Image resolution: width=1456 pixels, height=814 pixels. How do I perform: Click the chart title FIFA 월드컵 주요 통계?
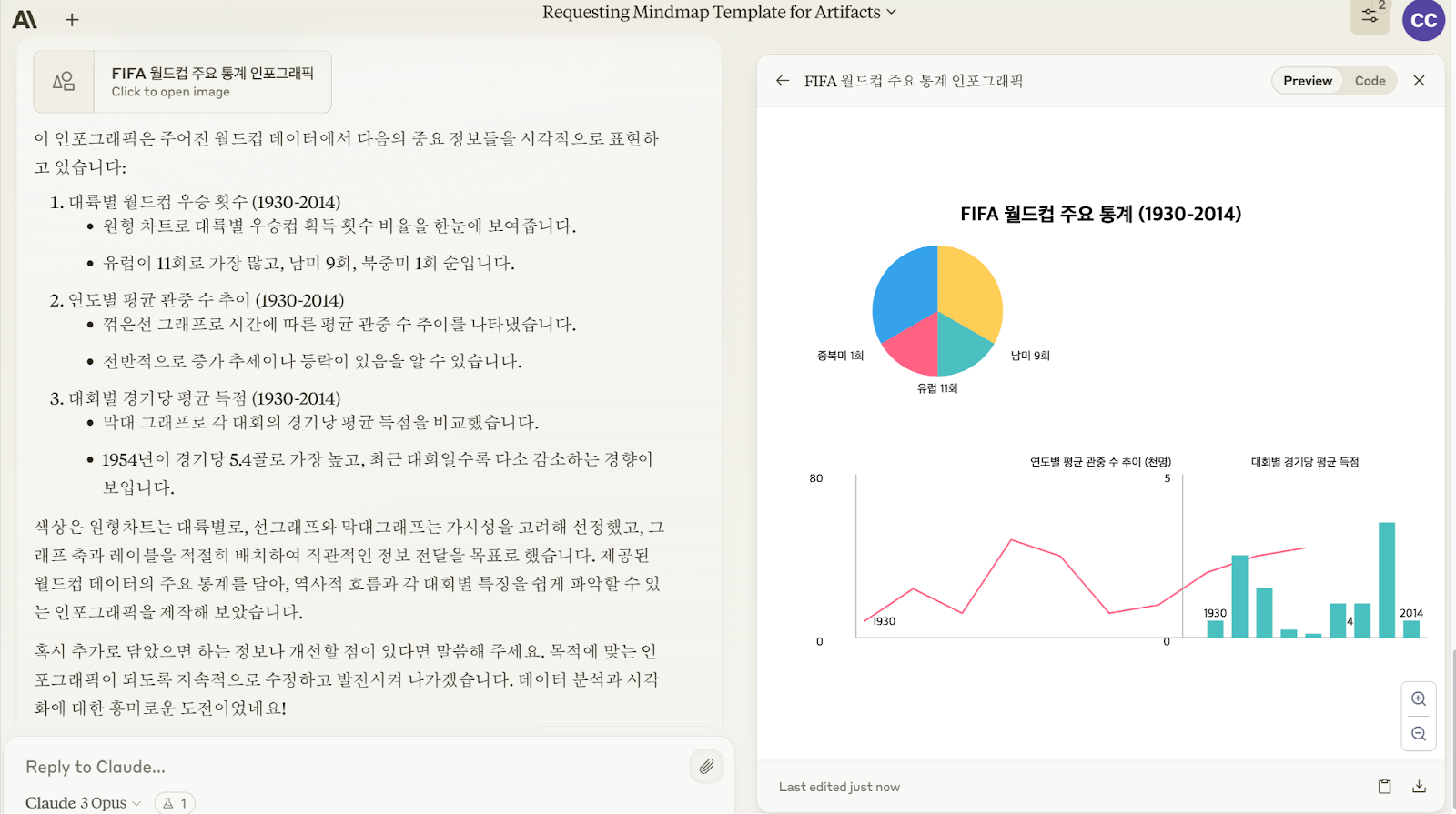pyautogui.click(x=1100, y=214)
